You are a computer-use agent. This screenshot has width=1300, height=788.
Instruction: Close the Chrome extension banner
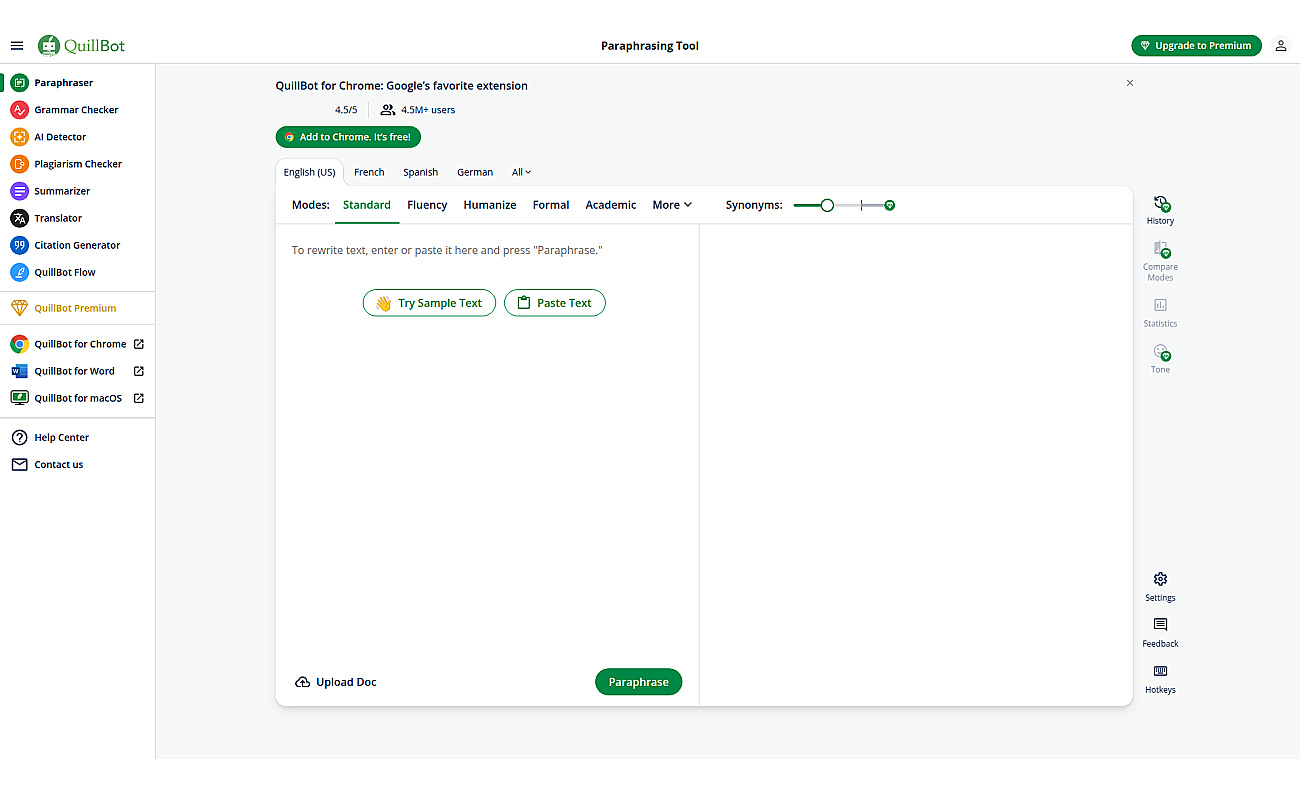click(x=1130, y=83)
